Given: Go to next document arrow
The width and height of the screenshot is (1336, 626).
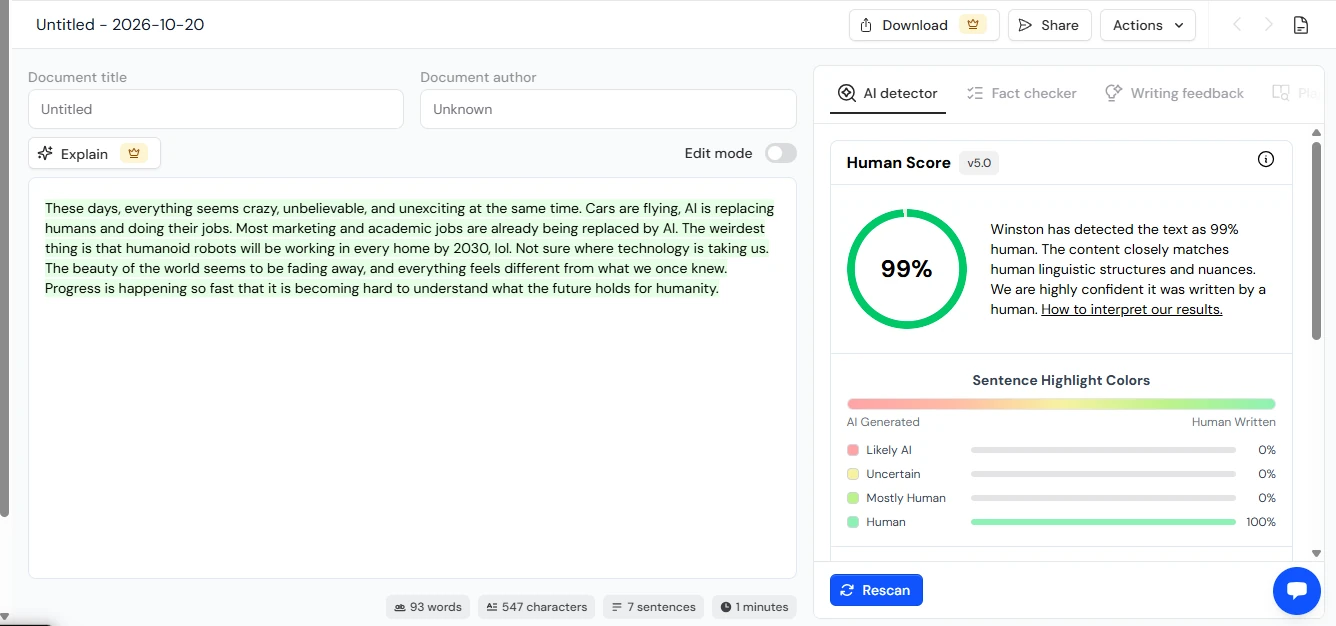Looking at the screenshot, I should (x=1268, y=25).
